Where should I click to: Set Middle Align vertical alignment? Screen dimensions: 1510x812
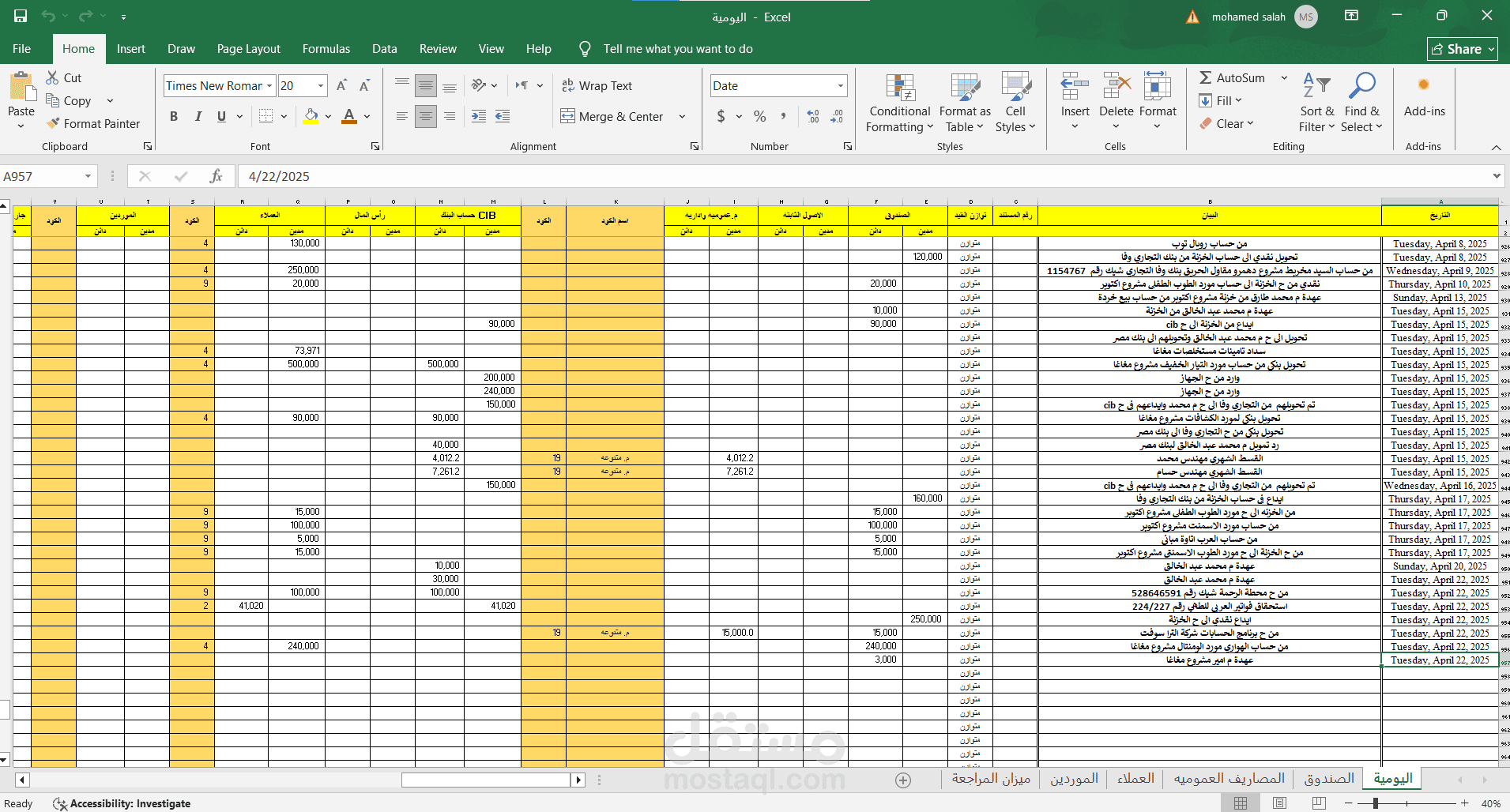pyautogui.click(x=426, y=85)
